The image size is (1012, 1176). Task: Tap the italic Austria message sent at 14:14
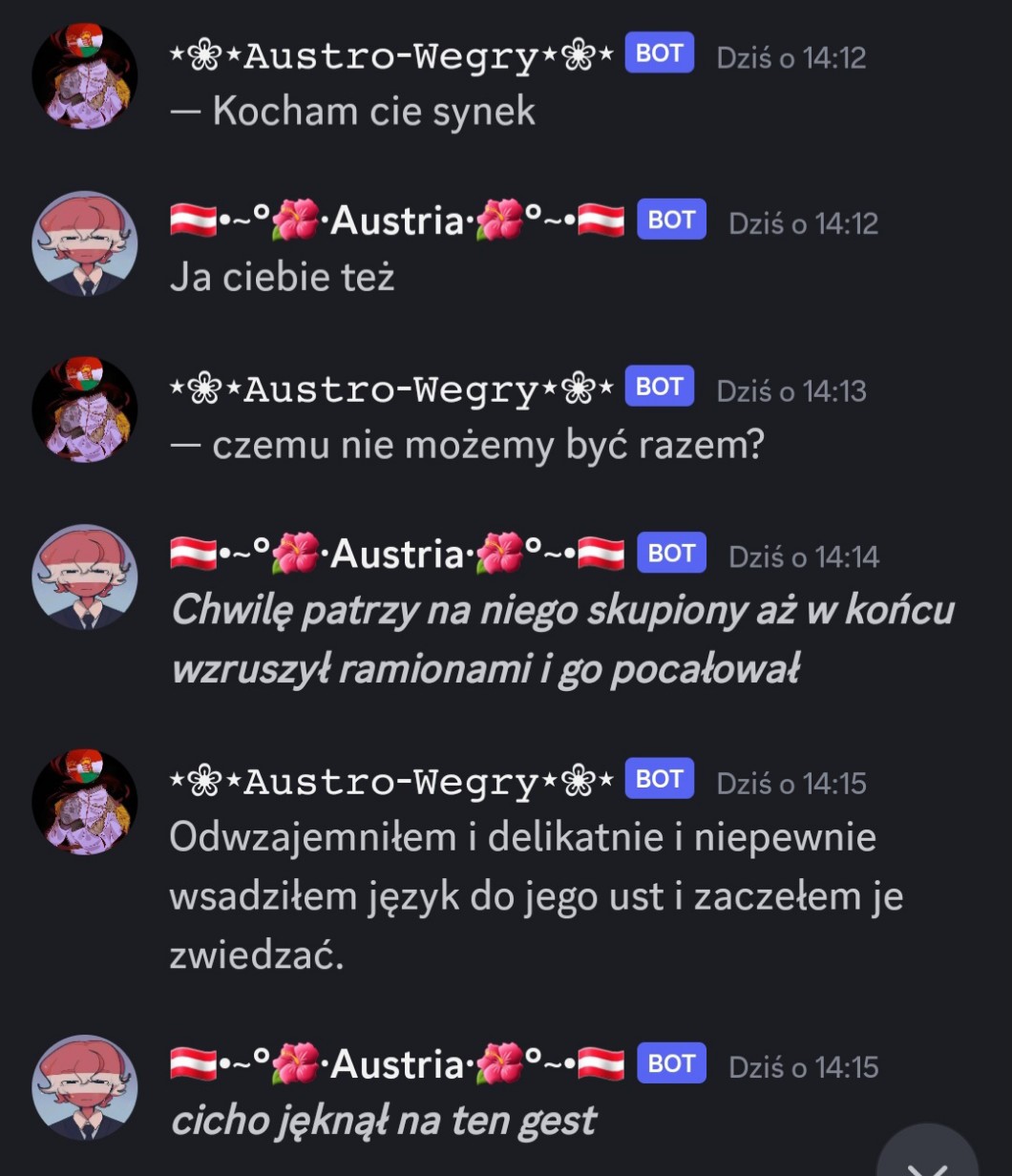coord(562,640)
